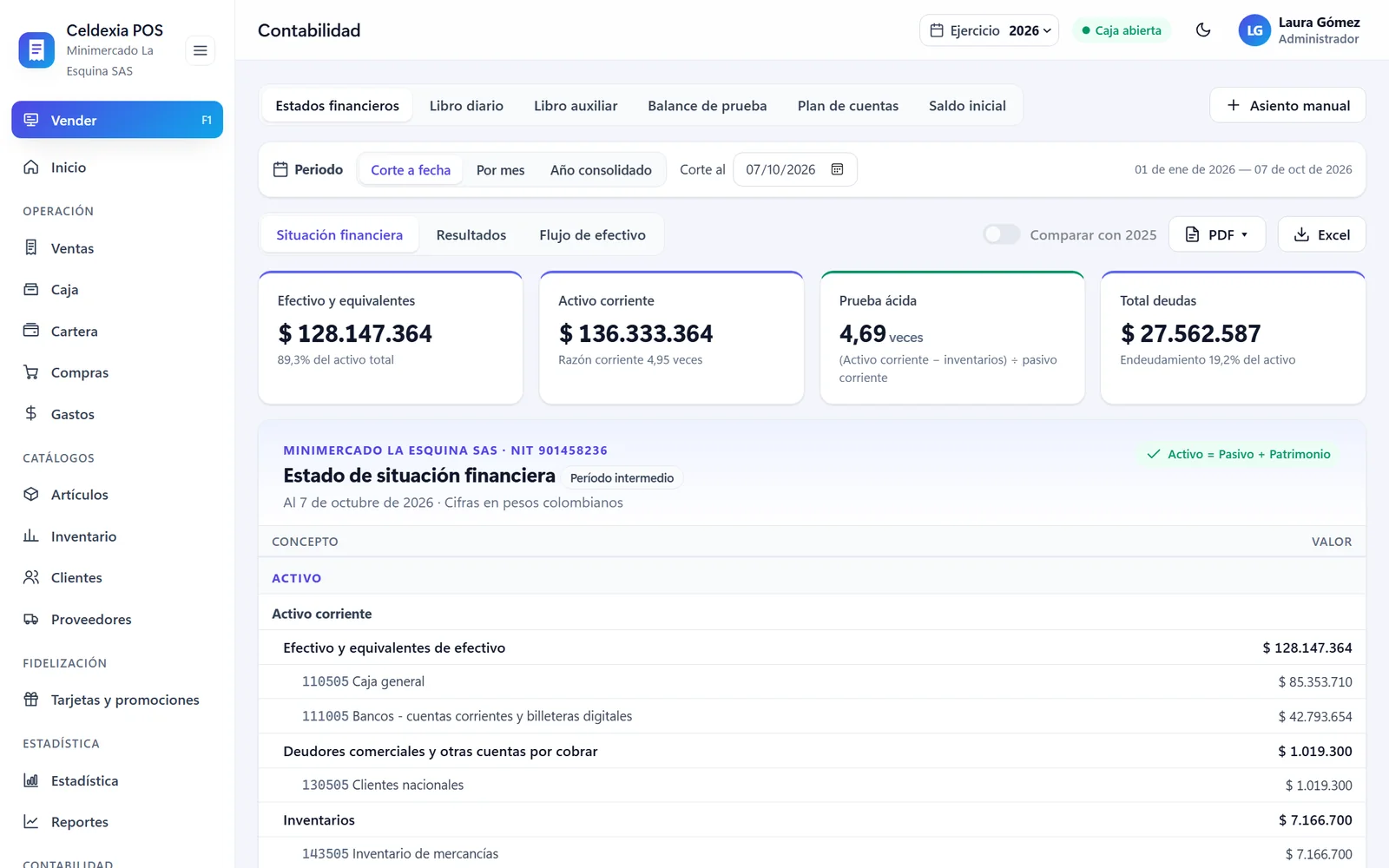
Task: Click the Corte al date field
Action: (x=795, y=169)
